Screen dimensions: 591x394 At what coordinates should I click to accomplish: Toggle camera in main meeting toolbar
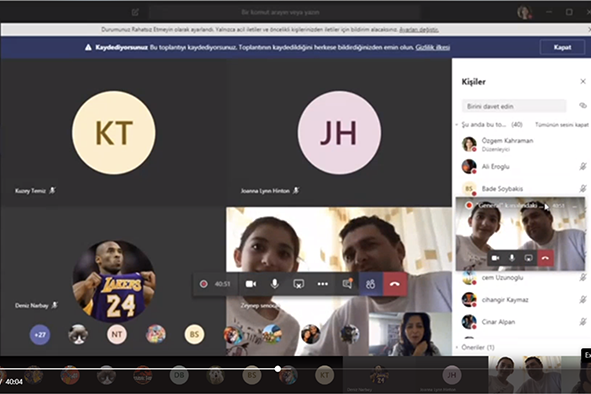coord(251,284)
